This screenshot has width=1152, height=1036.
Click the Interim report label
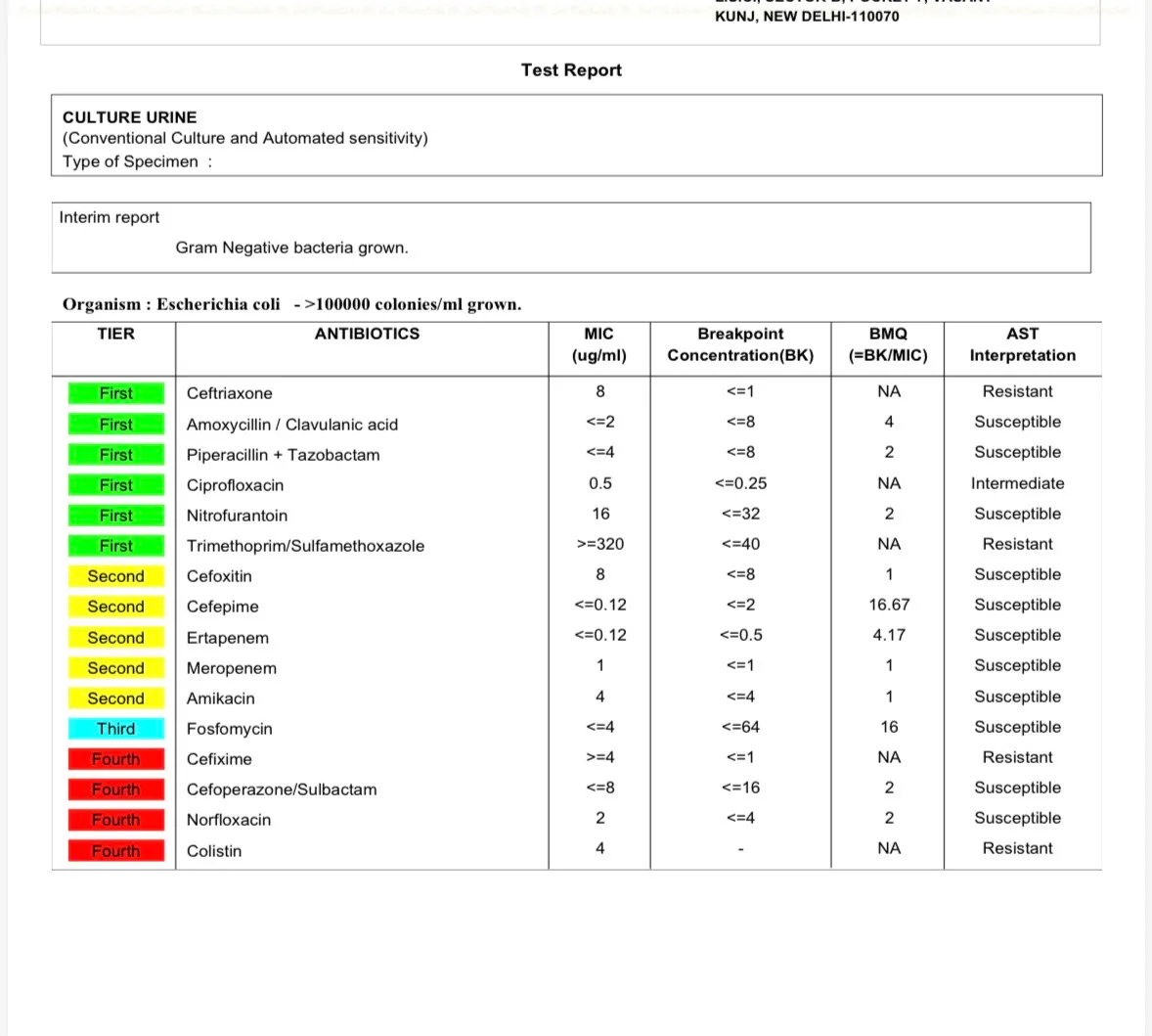pos(110,217)
